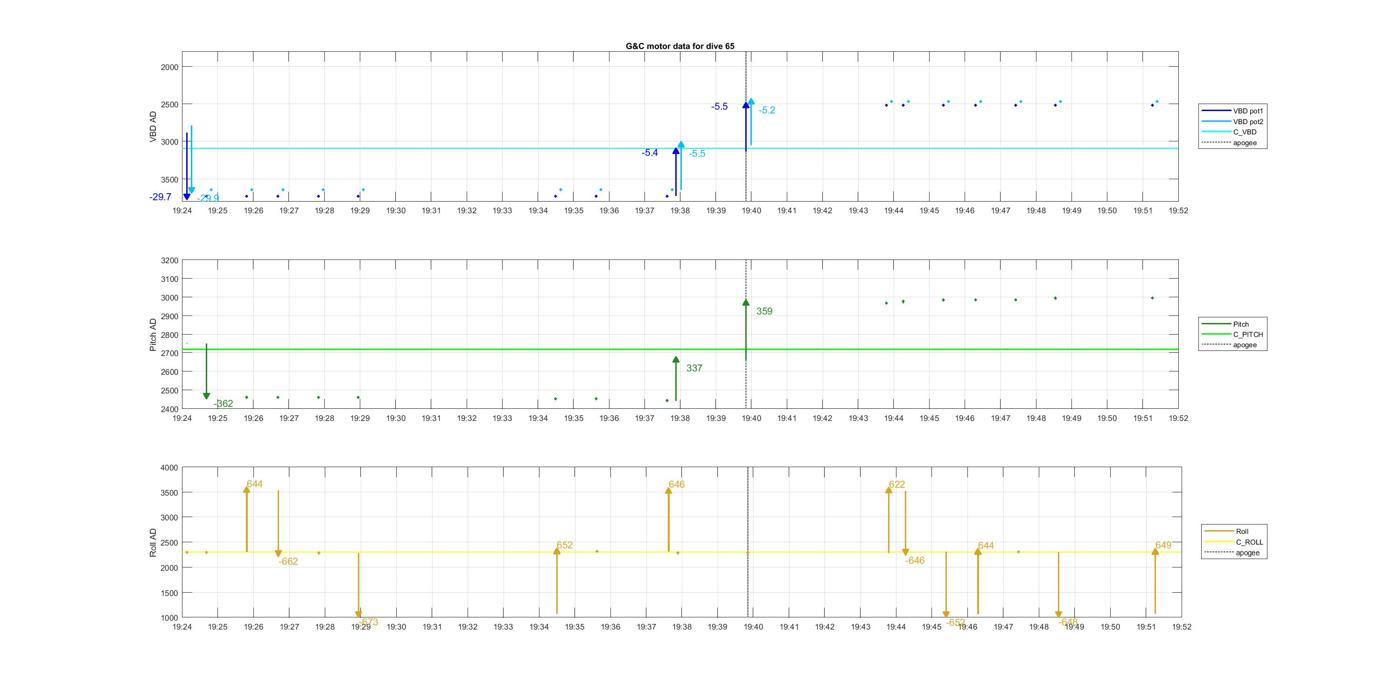Click the downward pitch arrowhead near -362
The width and height of the screenshot is (1400, 693).
[207, 396]
